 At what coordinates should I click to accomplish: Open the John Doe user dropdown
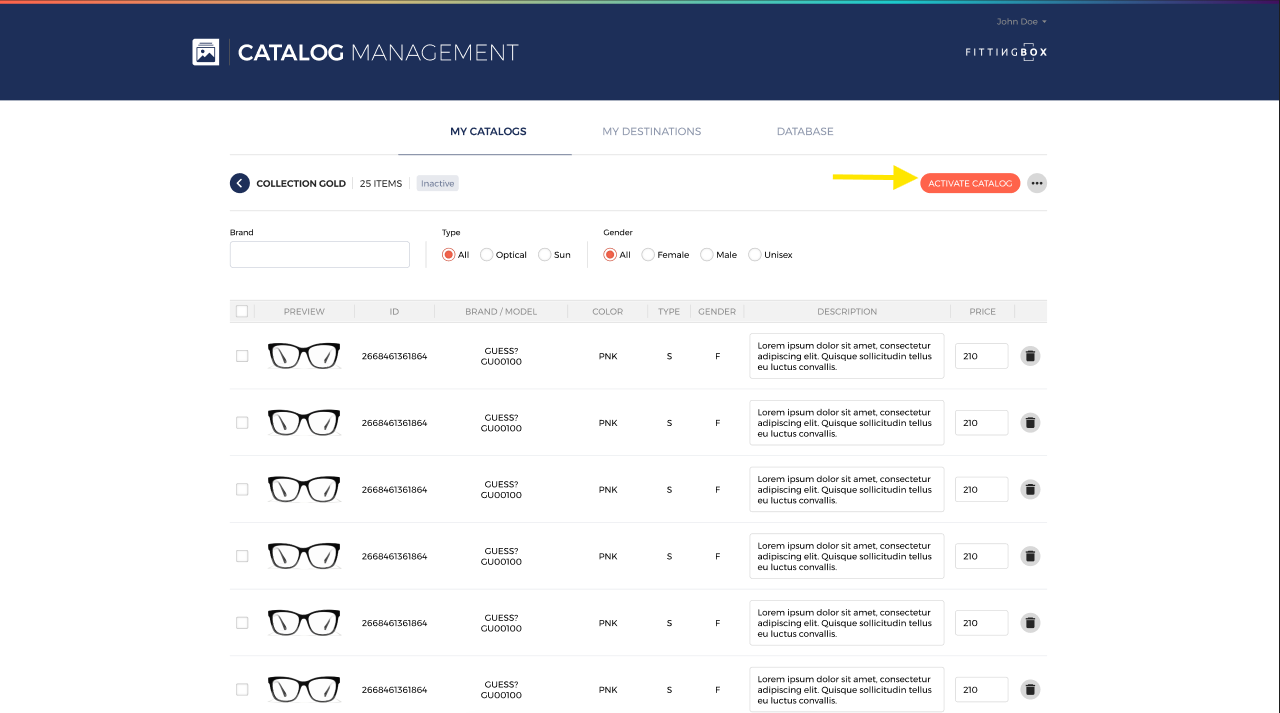point(1021,21)
